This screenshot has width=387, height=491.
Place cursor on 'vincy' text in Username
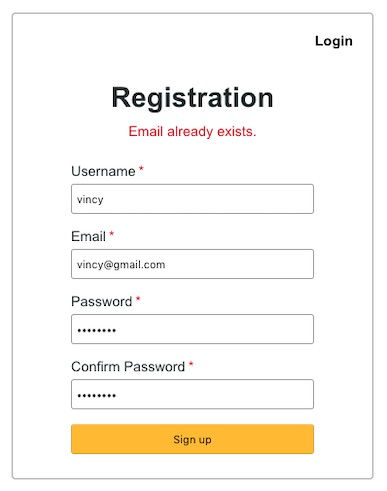click(x=90, y=200)
